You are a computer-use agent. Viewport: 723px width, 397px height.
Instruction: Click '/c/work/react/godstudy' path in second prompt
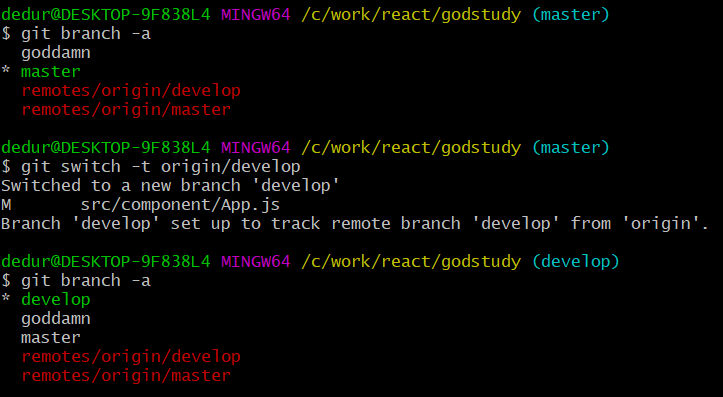(411, 148)
